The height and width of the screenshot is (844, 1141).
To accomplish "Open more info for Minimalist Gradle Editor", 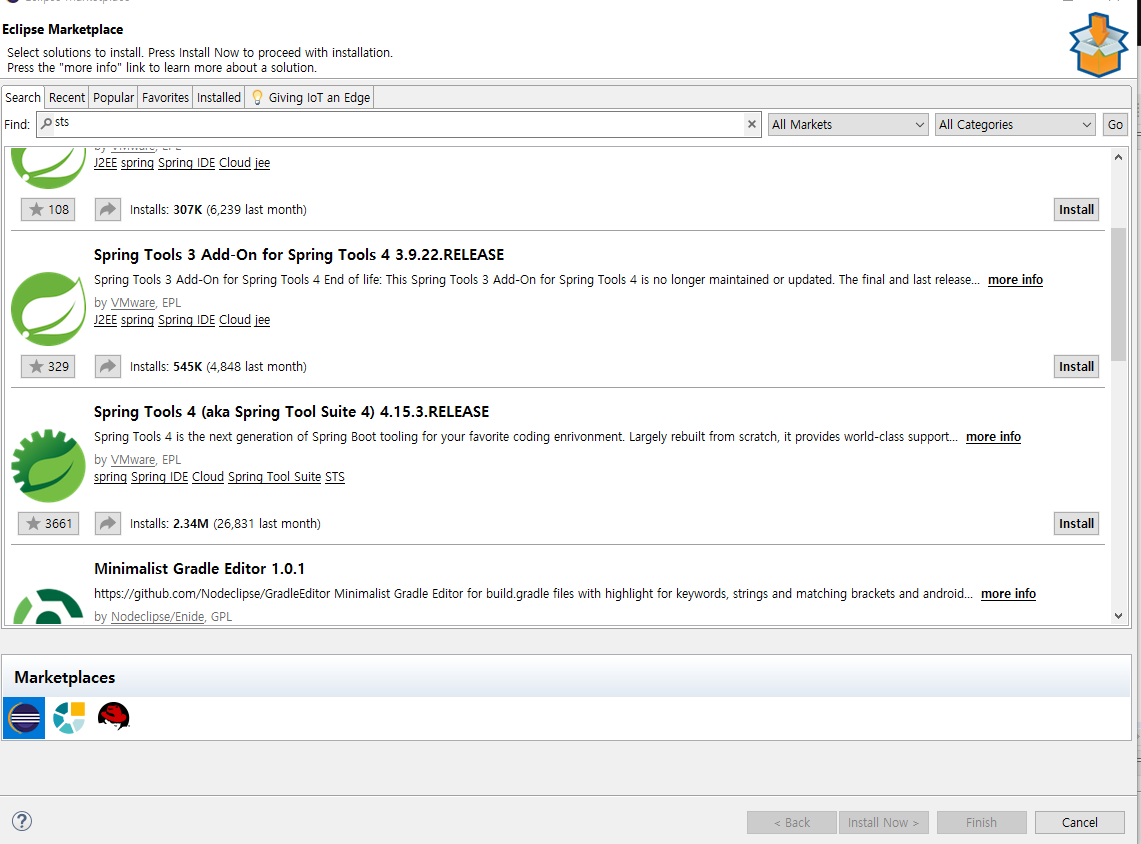I will (x=1008, y=594).
